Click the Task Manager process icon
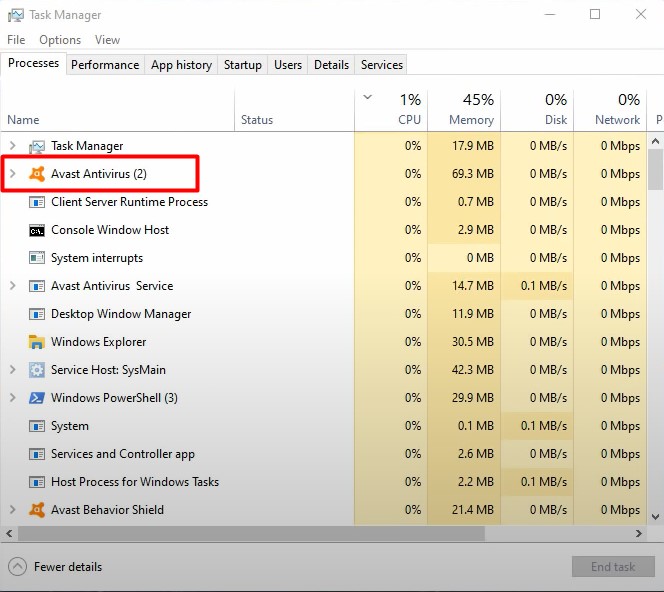This screenshot has height=592, width=664. 37,146
